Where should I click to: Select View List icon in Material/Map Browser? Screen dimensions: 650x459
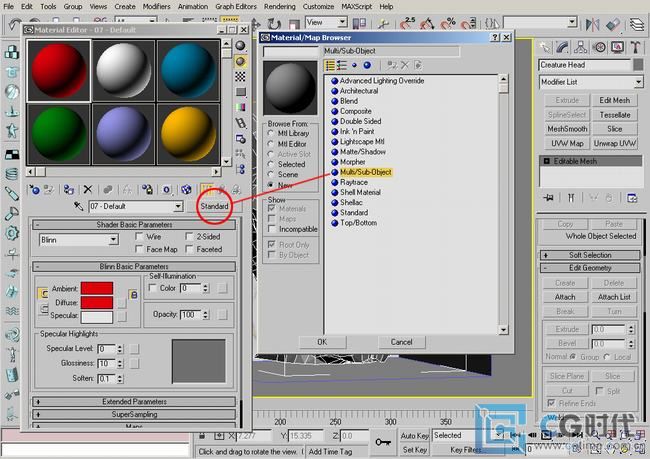click(x=330, y=65)
